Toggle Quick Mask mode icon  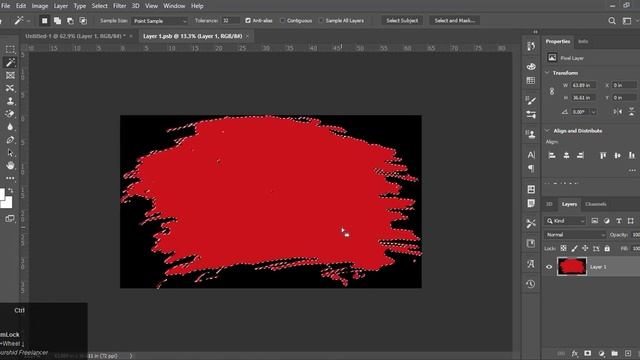click(10, 219)
